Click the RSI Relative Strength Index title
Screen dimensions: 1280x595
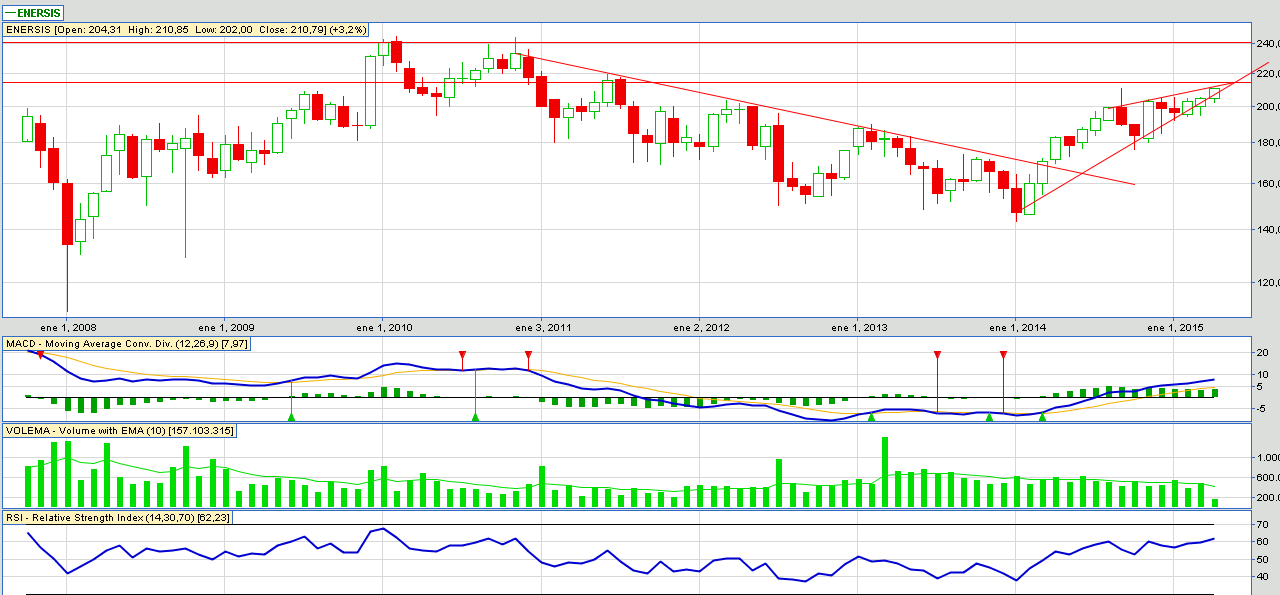click(117, 517)
